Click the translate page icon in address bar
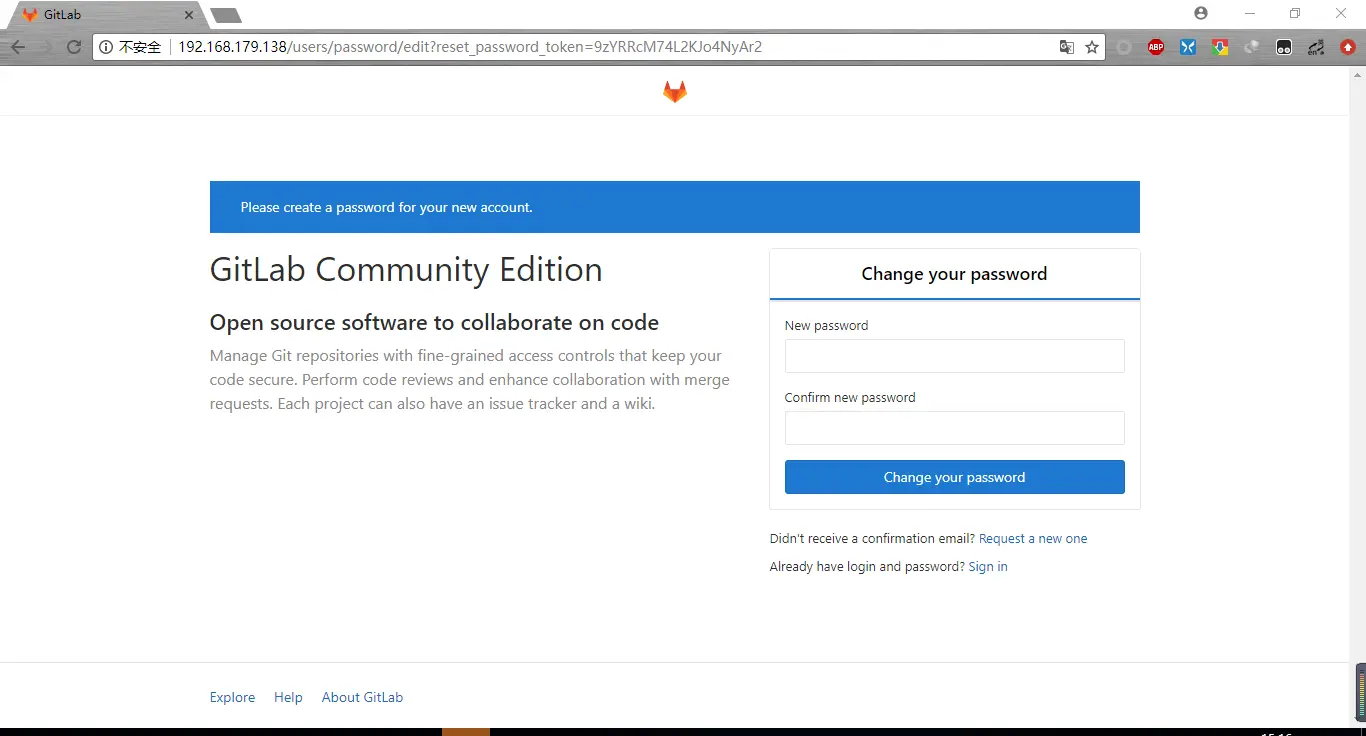Screen dimensions: 1366x736 [1067, 47]
